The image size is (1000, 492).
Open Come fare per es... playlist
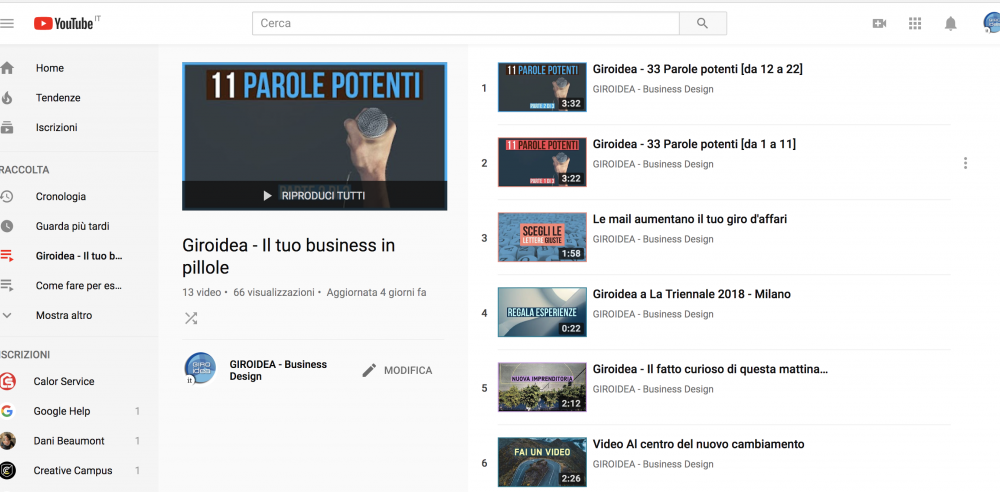[79, 285]
